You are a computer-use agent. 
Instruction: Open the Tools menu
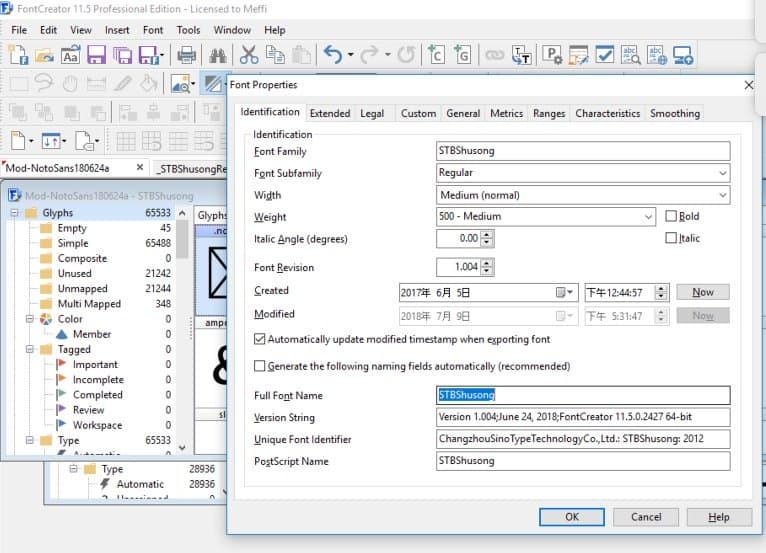(188, 30)
